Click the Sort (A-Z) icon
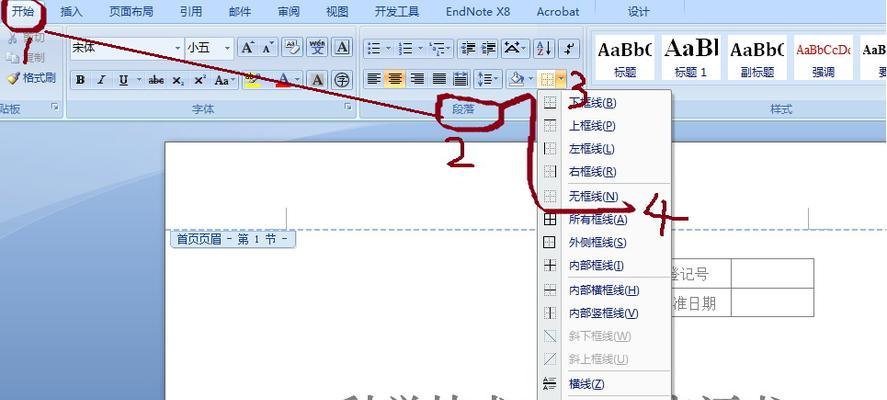This screenshot has width=887, height=400. pos(544,49)
